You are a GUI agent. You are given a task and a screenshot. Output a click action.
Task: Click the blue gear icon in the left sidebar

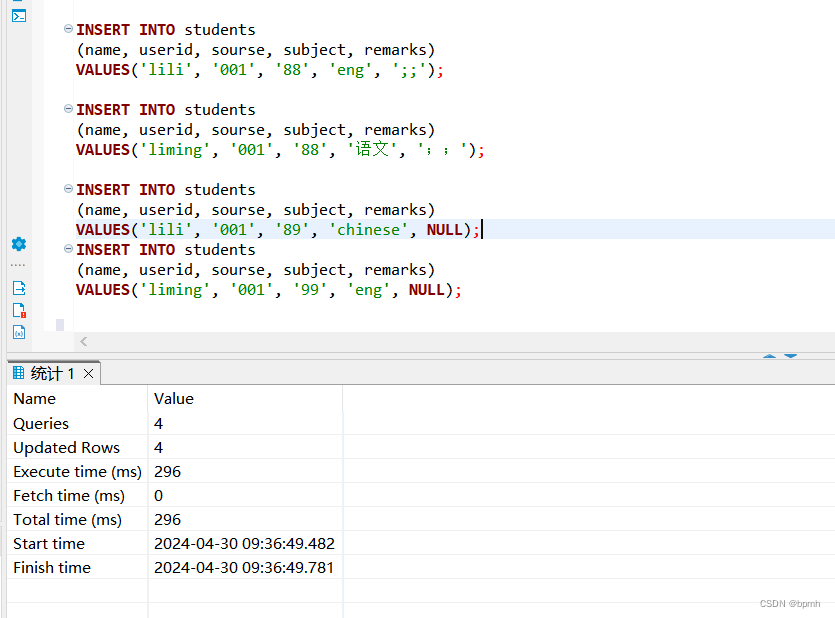click(18, 244)
